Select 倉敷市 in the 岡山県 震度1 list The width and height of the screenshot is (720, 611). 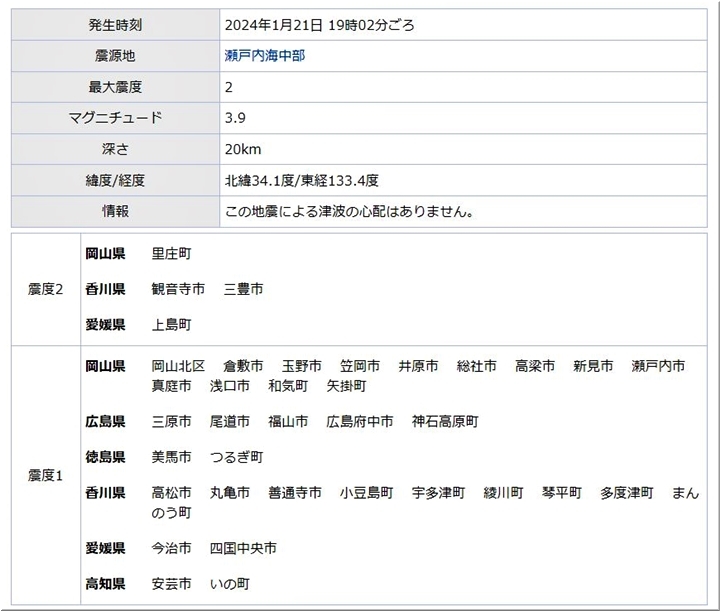pyautogui.click(x=243, y=366)
